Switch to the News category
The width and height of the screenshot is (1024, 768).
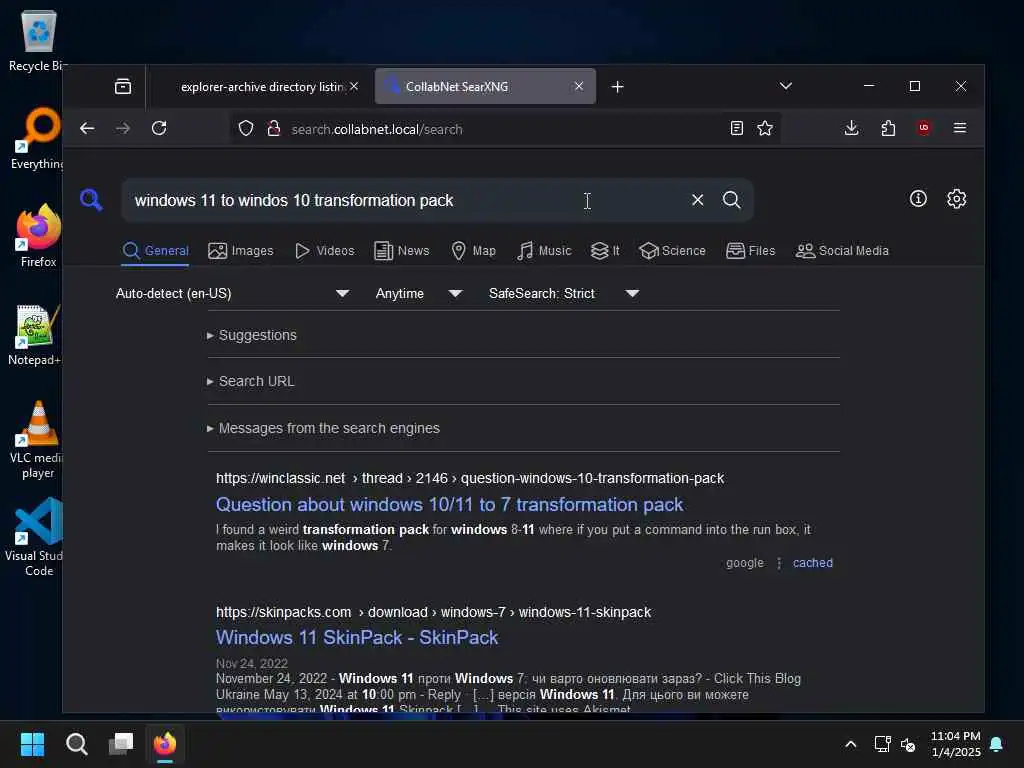[x=402, y=251]
